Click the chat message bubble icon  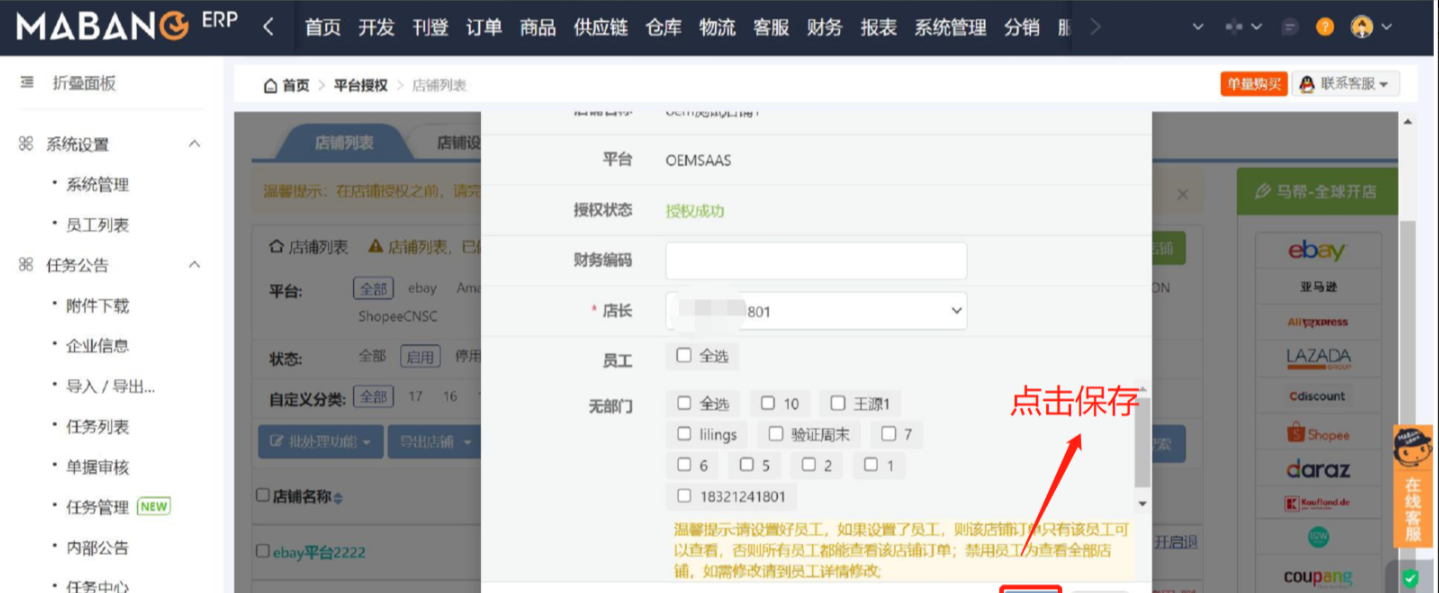(1290, 27)
